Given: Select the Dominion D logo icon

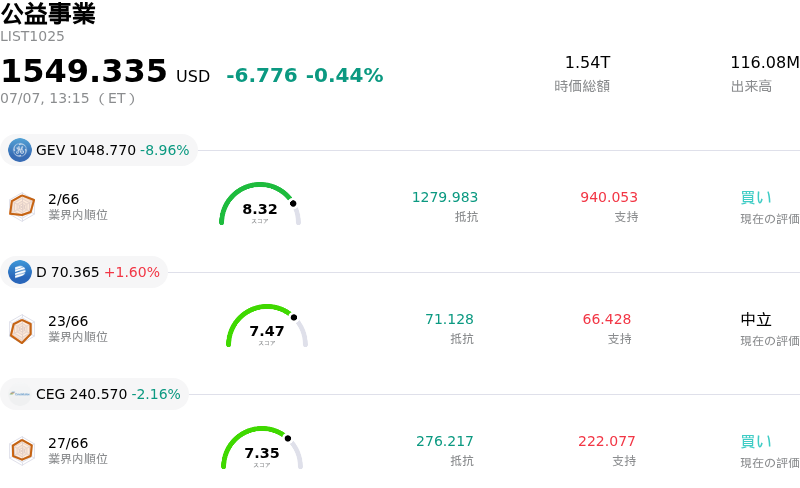Looking at the screenshot, I should (x=20, y=272).
